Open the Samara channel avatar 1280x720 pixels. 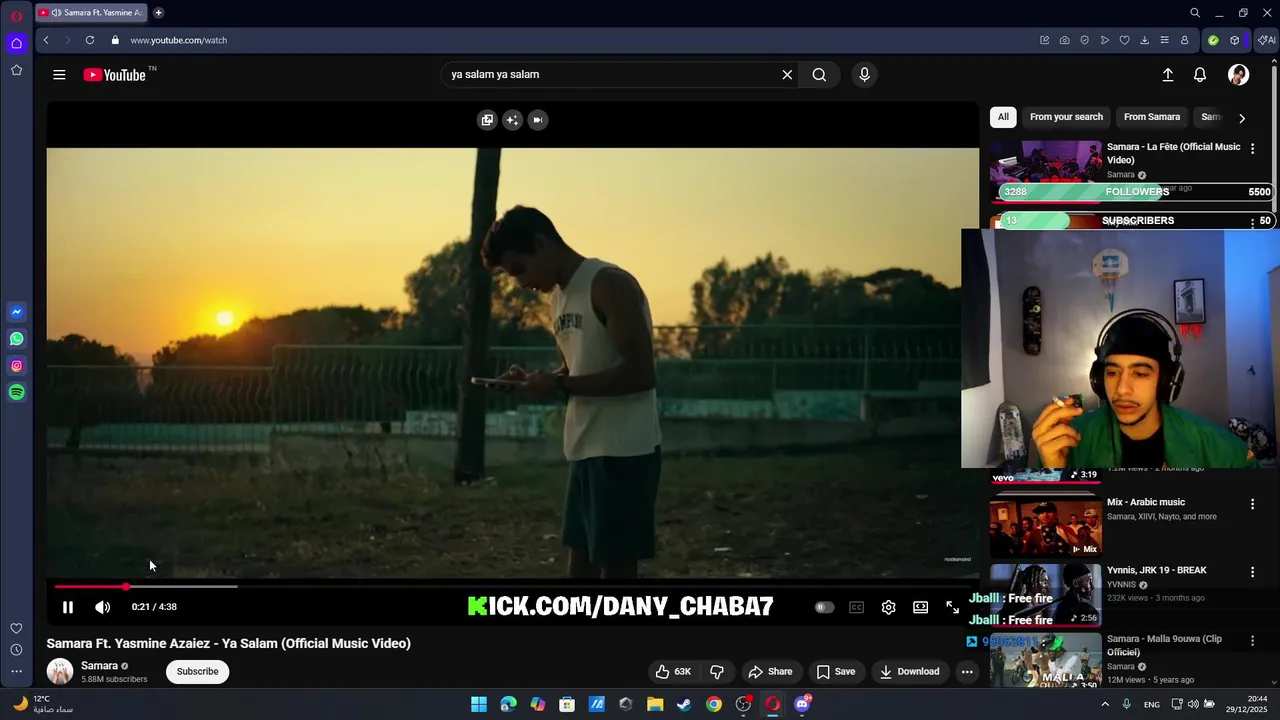pos(60,671)
